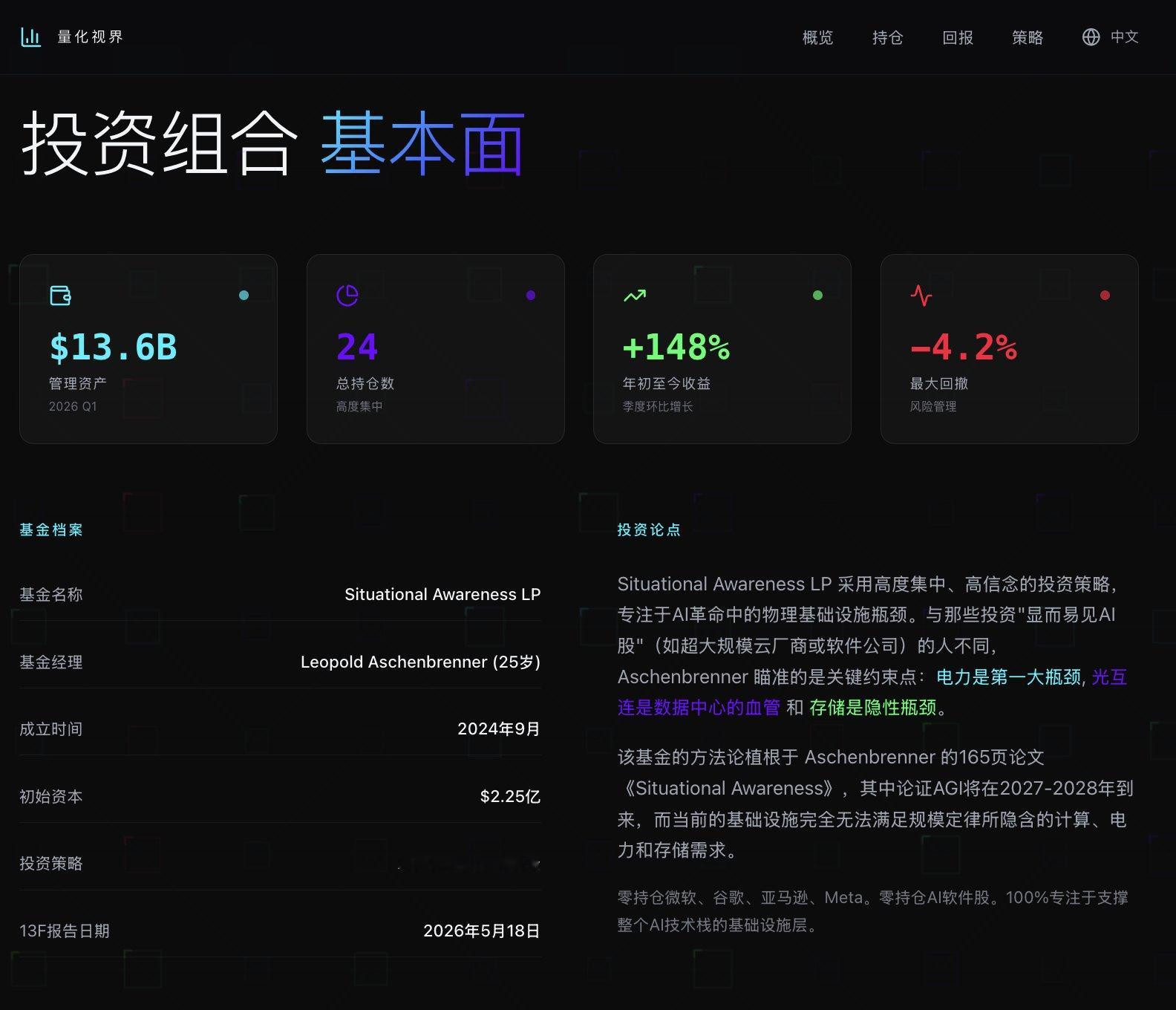Select the 策略 navigation item
The width and height of the screenshot is (1176, 1010).
coord(1028,37)
